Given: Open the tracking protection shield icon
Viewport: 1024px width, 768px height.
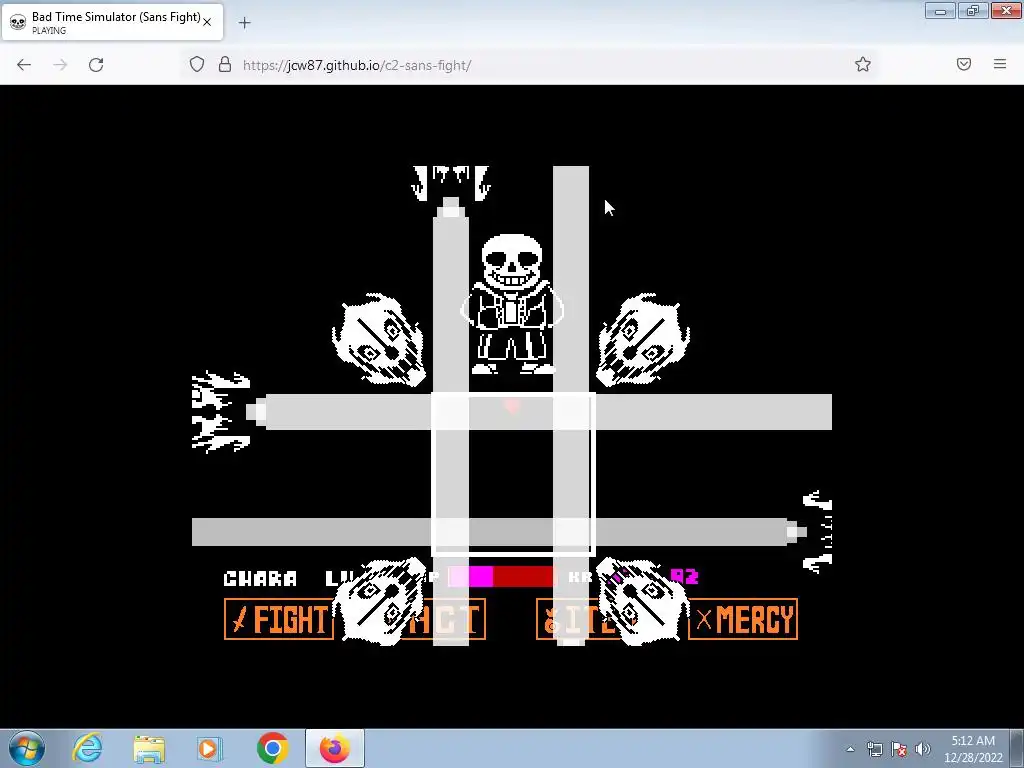Looking at the screenshot, I should (197, 64).
